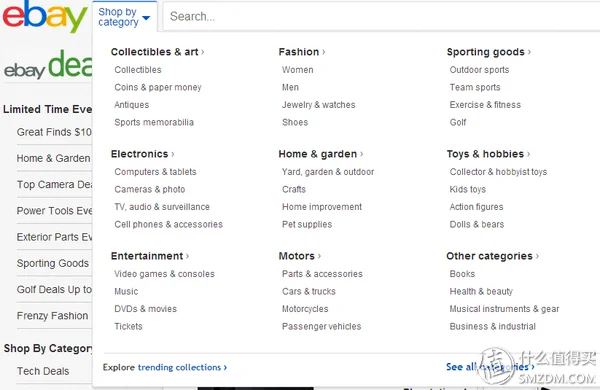600x390 pixels.
Task: Open the Entertainment category heading
Action: coord(150,256)
